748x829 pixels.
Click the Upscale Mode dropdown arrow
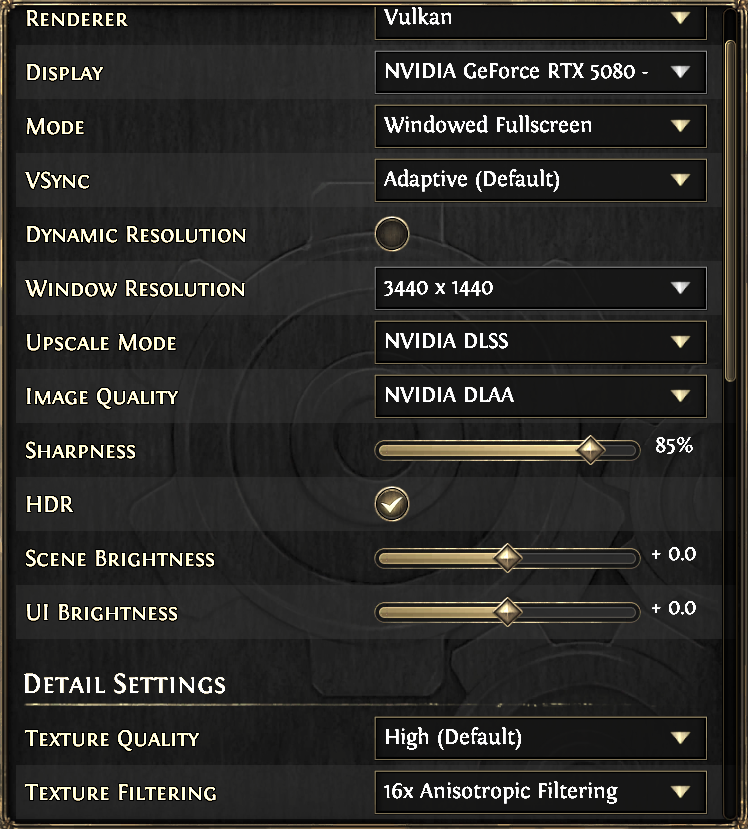click(x=681, y=342)
